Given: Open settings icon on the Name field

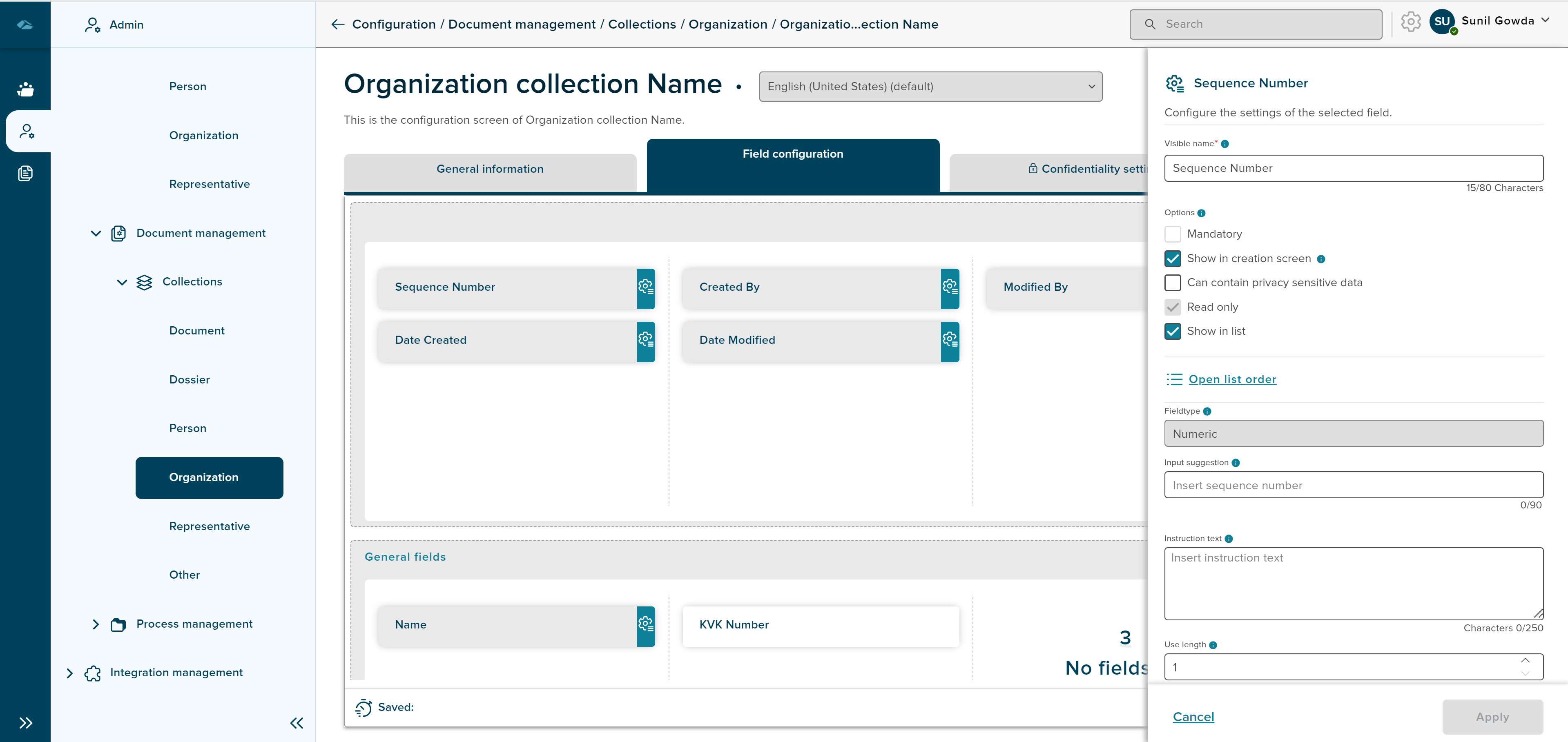Looking at the screenshot, I should (x=645, y=624).
